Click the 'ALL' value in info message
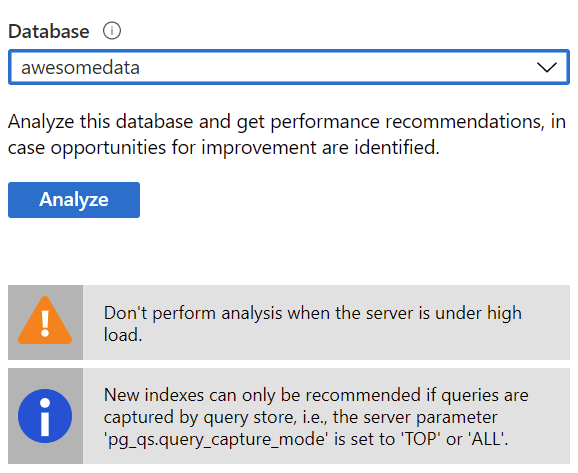Screen dimensions: 578x473 pos(486,439)
